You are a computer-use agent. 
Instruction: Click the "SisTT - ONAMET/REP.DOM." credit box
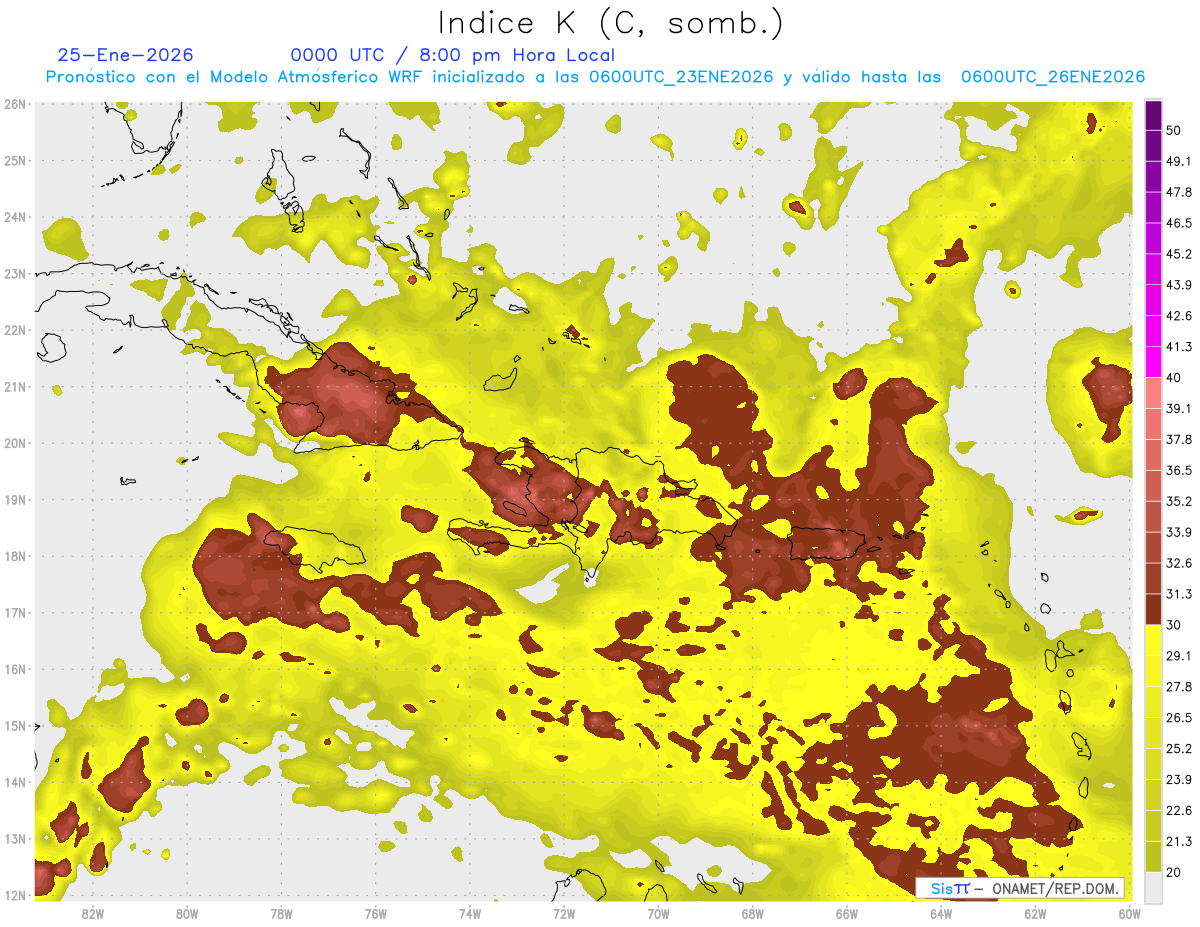point(1019,888)
